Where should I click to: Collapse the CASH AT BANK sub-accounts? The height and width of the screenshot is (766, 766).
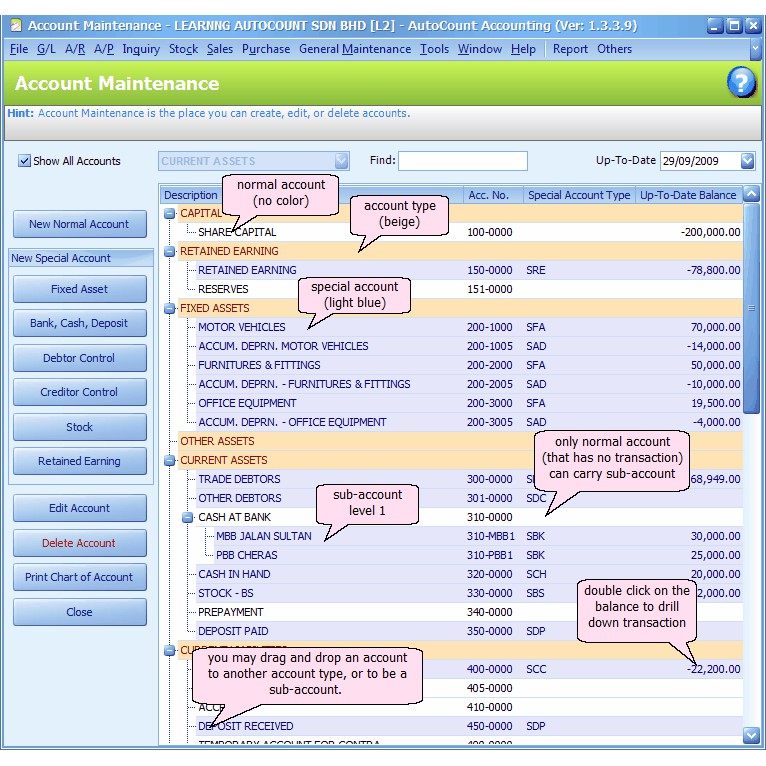[187, 517]
